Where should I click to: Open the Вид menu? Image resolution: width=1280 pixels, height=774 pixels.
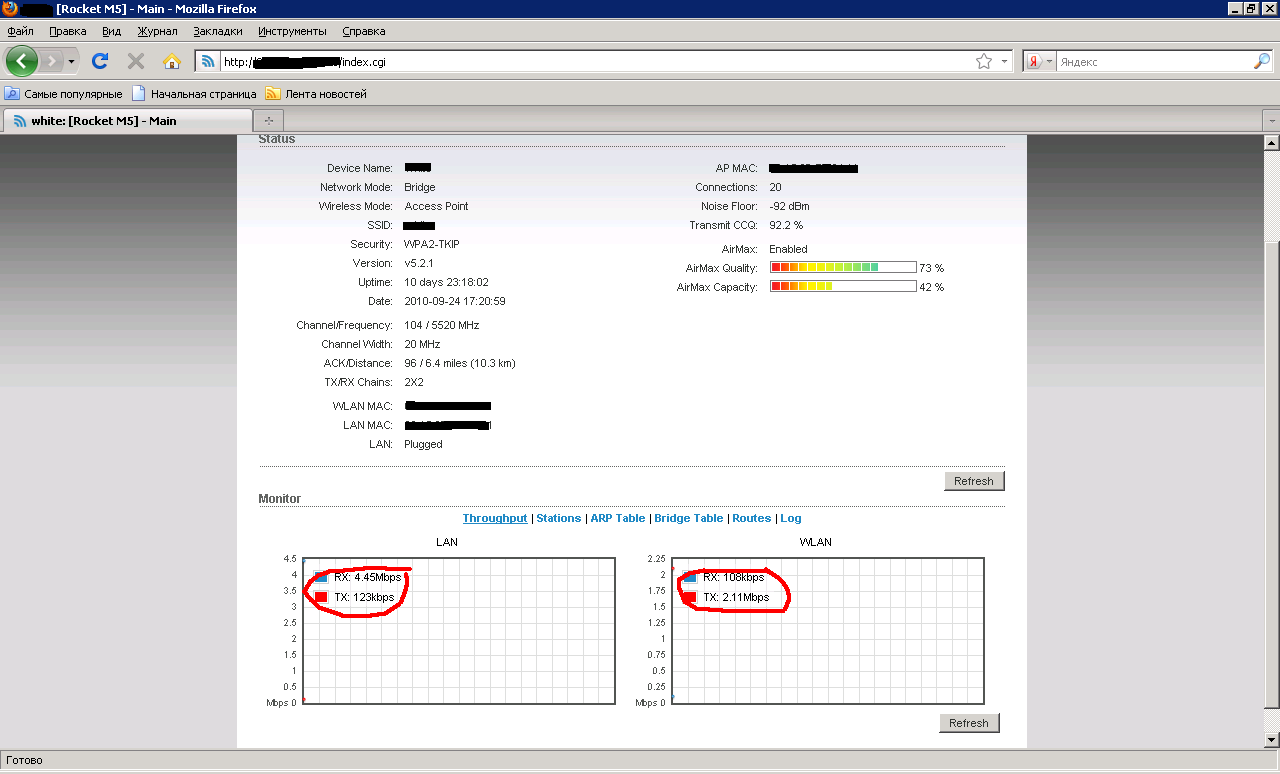[x=111, y=31]
